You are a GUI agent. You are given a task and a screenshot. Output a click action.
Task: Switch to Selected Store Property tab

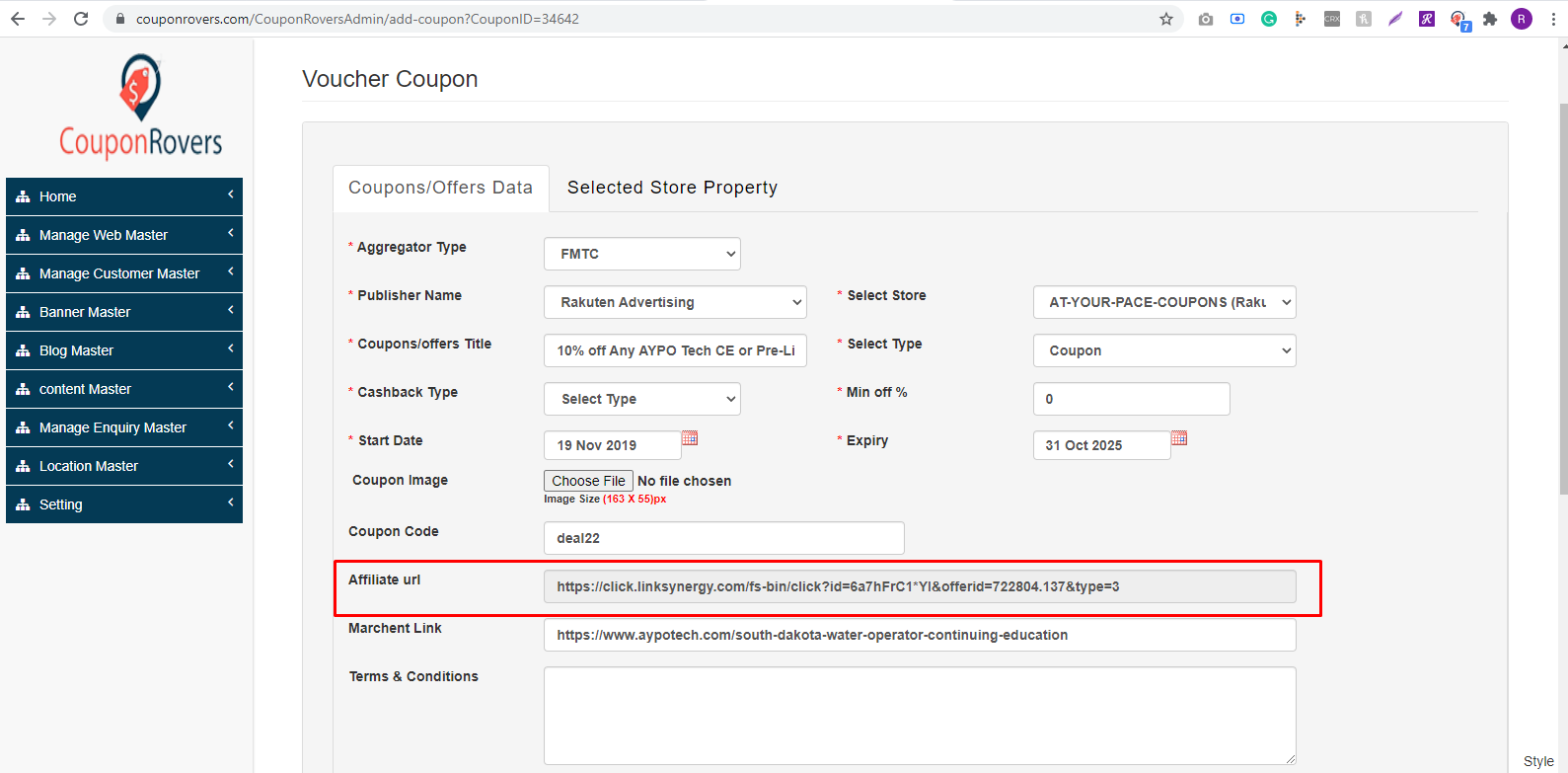(x=672, y=188)
